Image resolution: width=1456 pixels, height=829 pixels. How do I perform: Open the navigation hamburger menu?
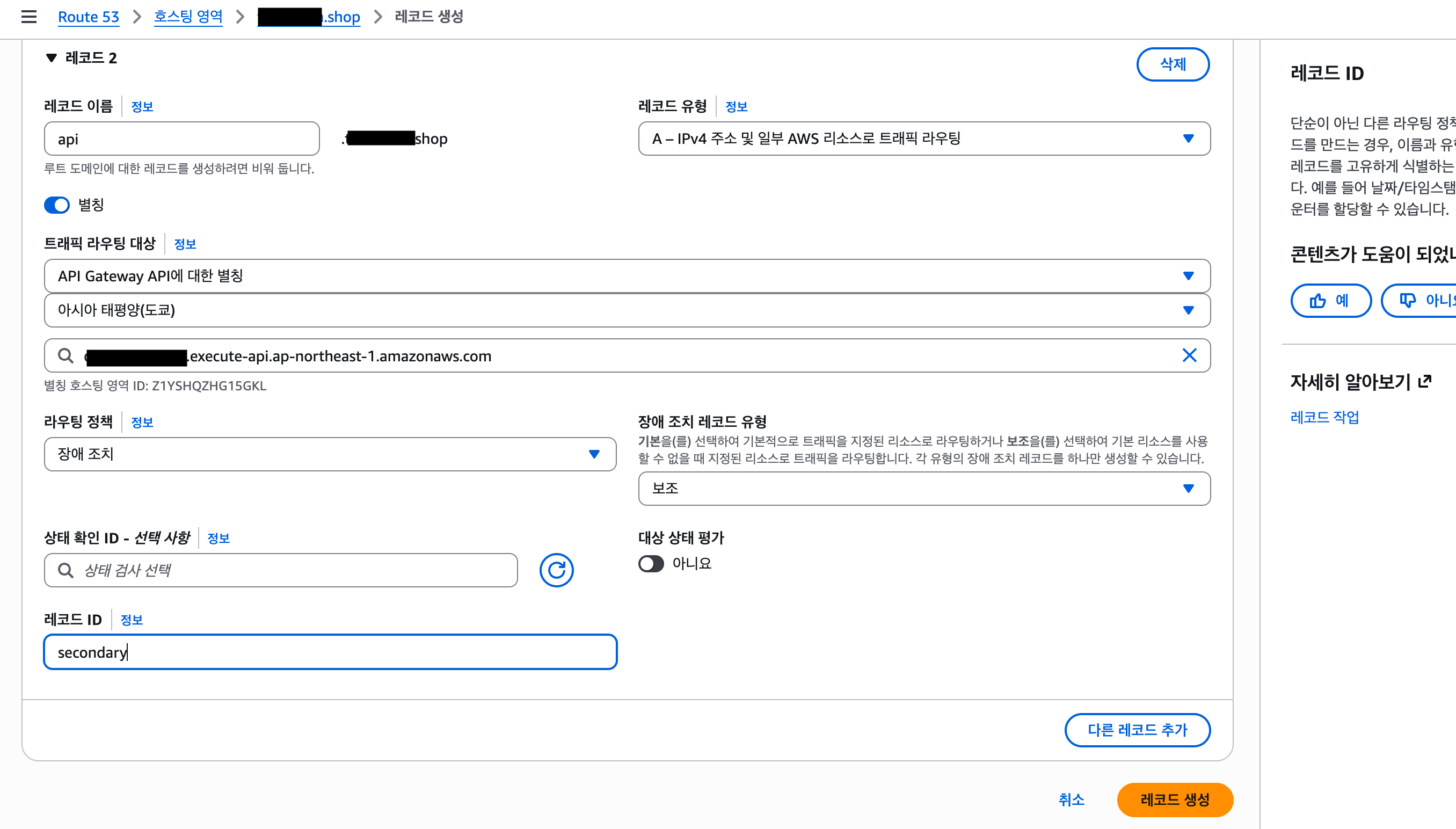(x=28, y=17)
